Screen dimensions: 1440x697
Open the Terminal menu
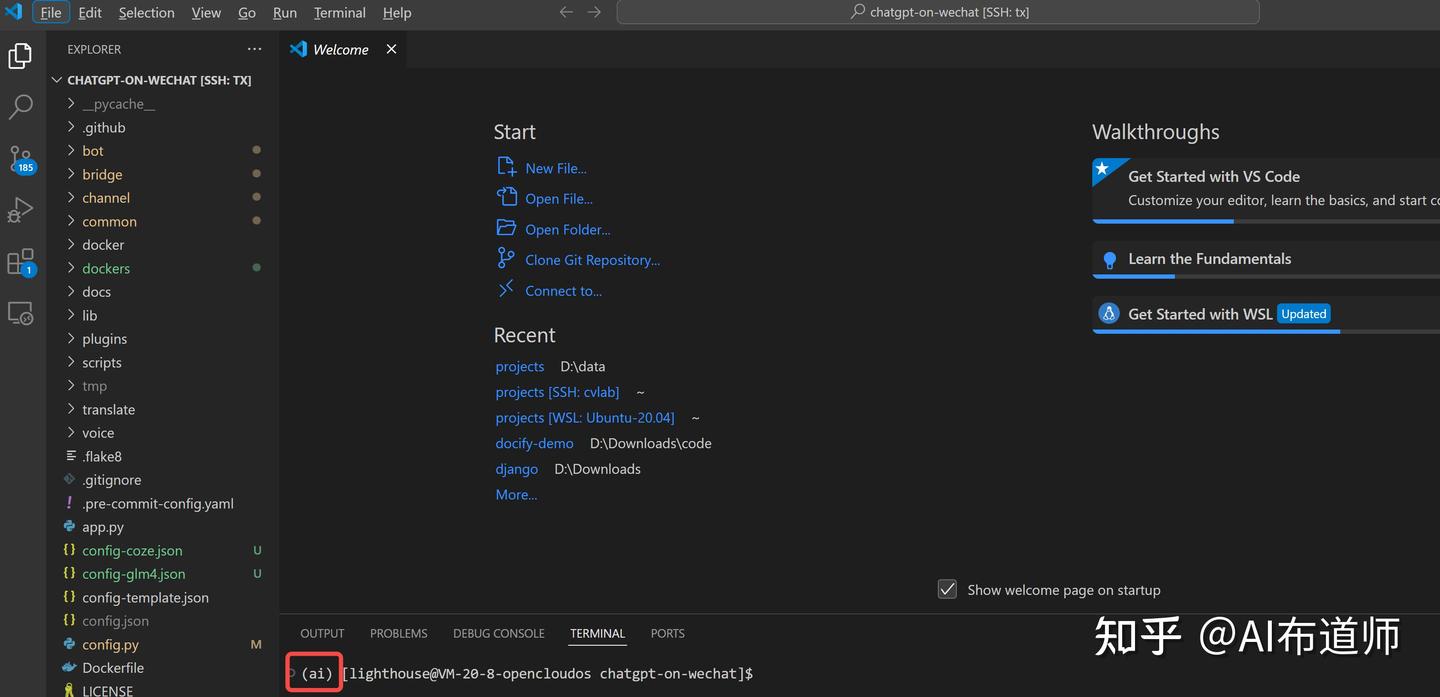pos(339,12)
